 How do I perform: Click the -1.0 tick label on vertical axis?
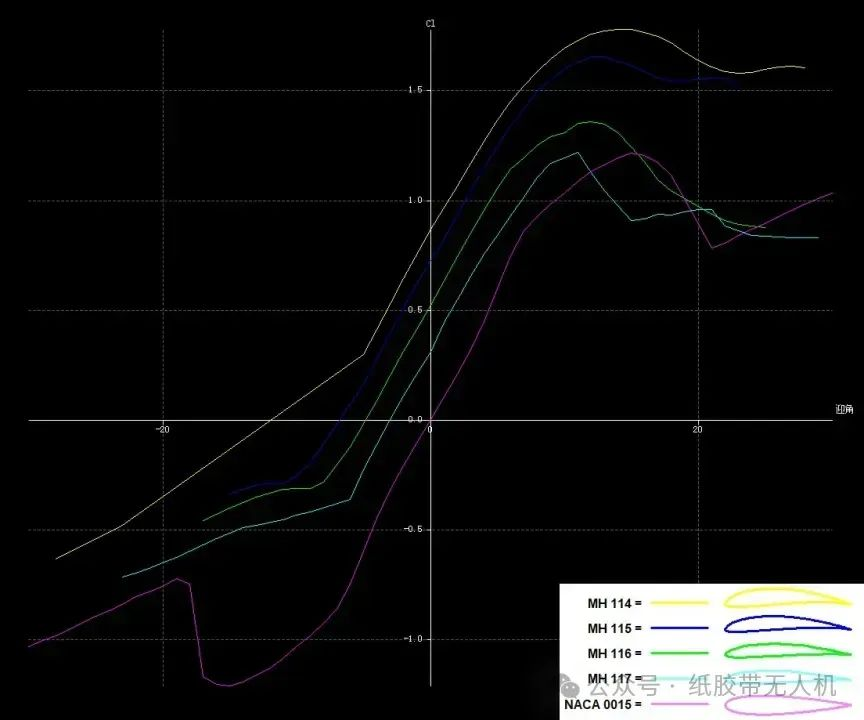click(x=413, y=639)
